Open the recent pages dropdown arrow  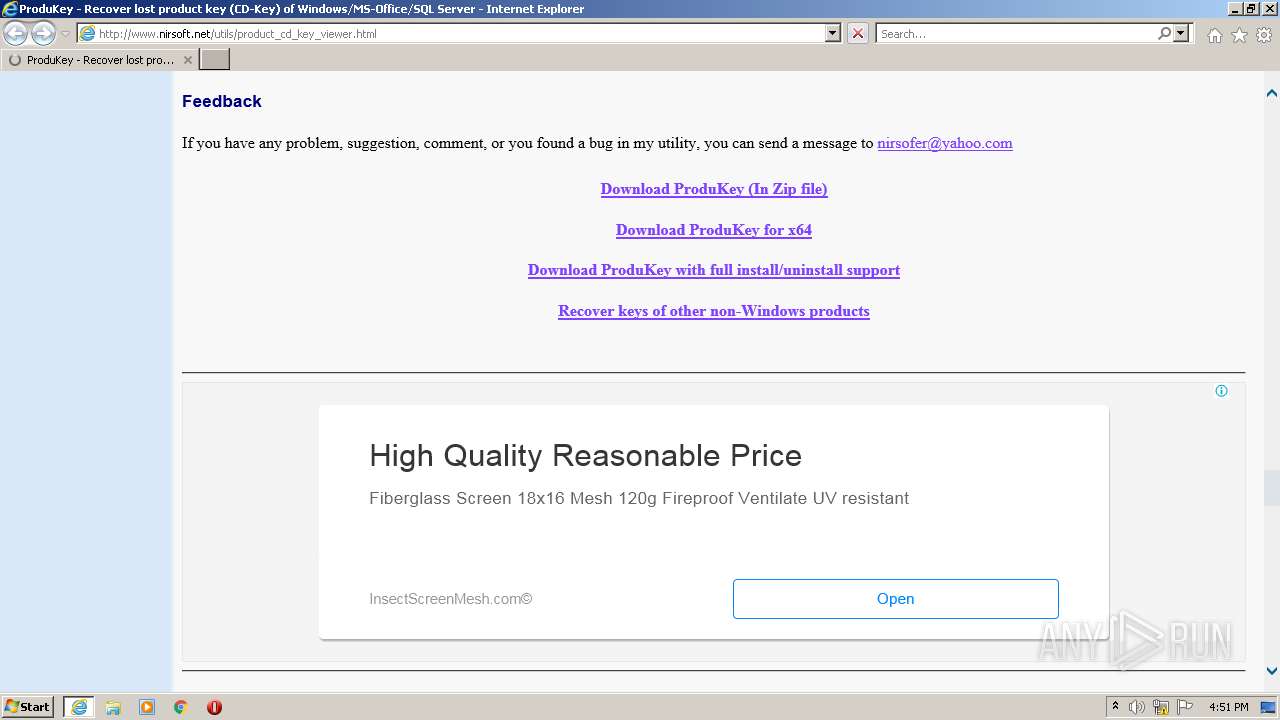tap(65, 34)
